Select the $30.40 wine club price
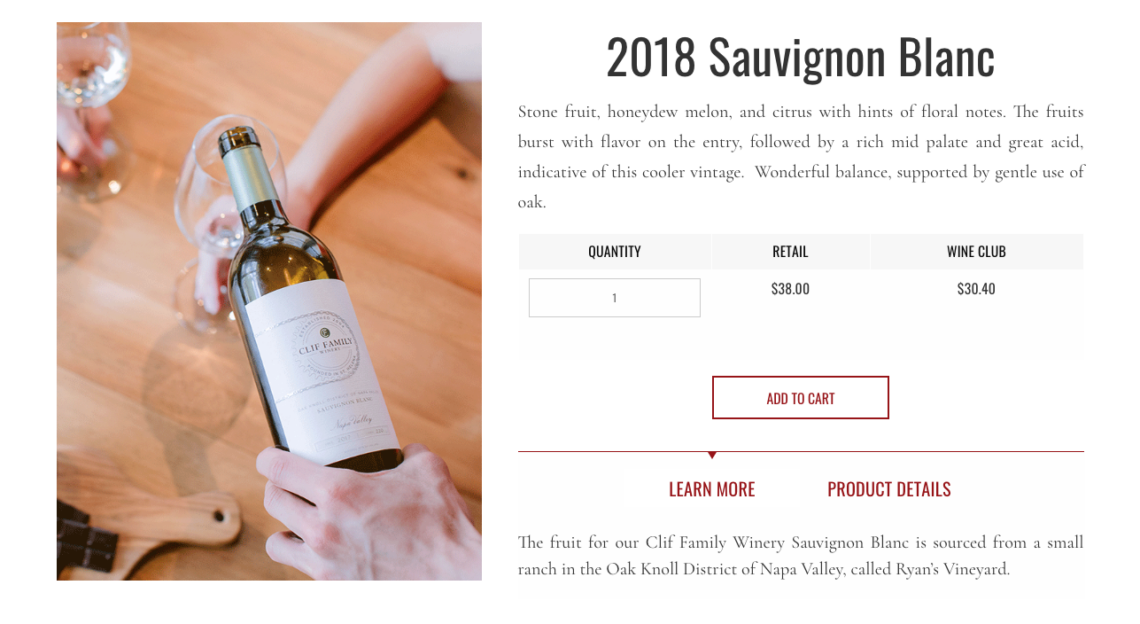 [x=976, y=289]
